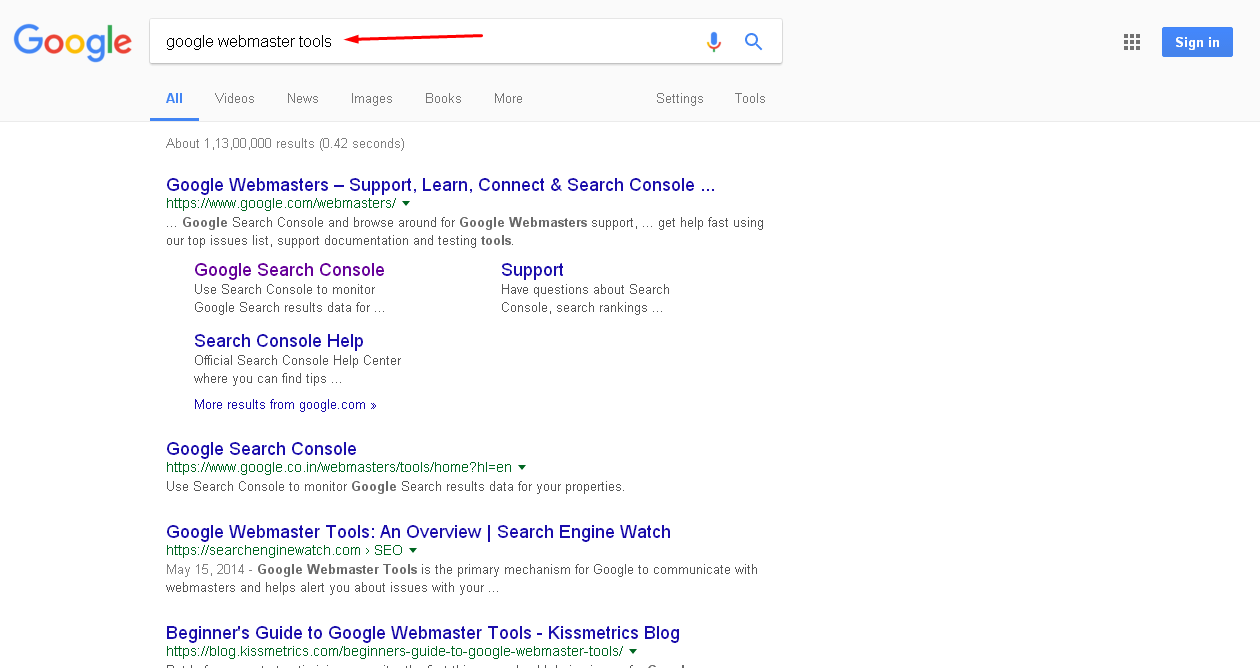Viewport: 1260px width, 668px height.
Task: Open the Google apps grid
Action: click(x=1132, y=42)
